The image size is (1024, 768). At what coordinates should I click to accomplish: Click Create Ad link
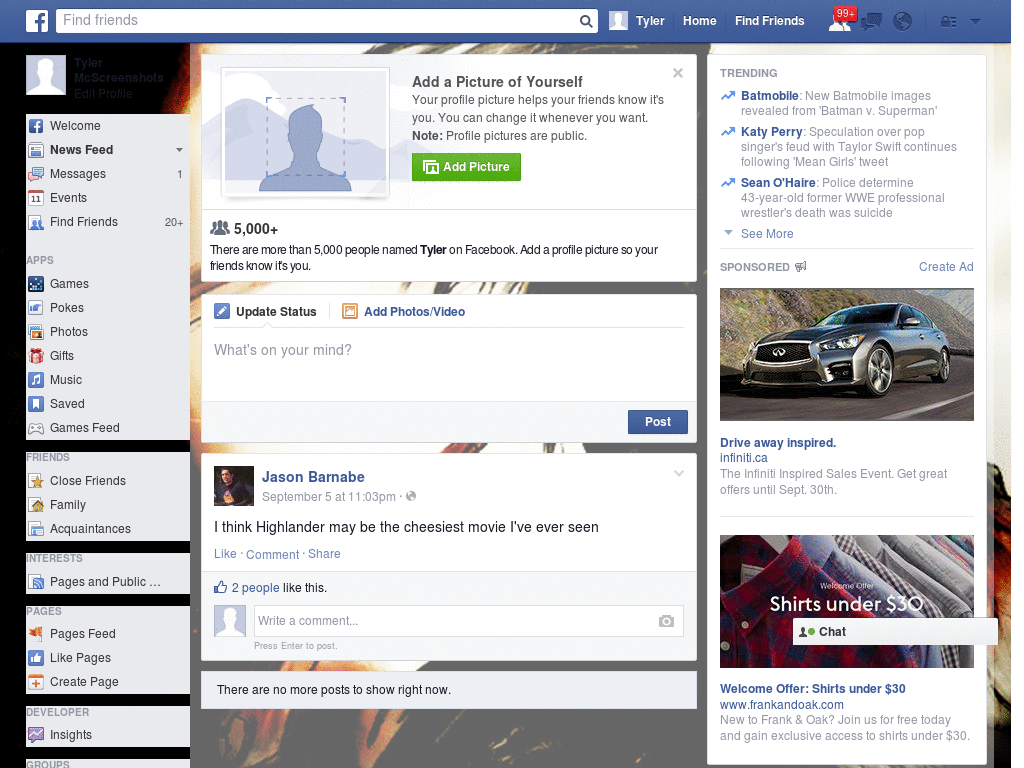(946, 266)
